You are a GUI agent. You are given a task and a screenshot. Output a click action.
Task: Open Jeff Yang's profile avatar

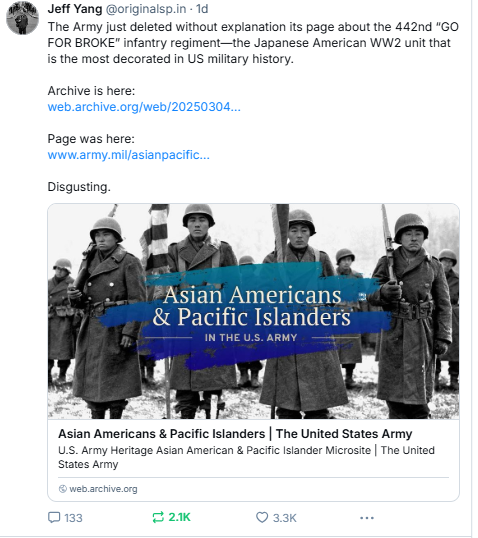click(22, 18)
